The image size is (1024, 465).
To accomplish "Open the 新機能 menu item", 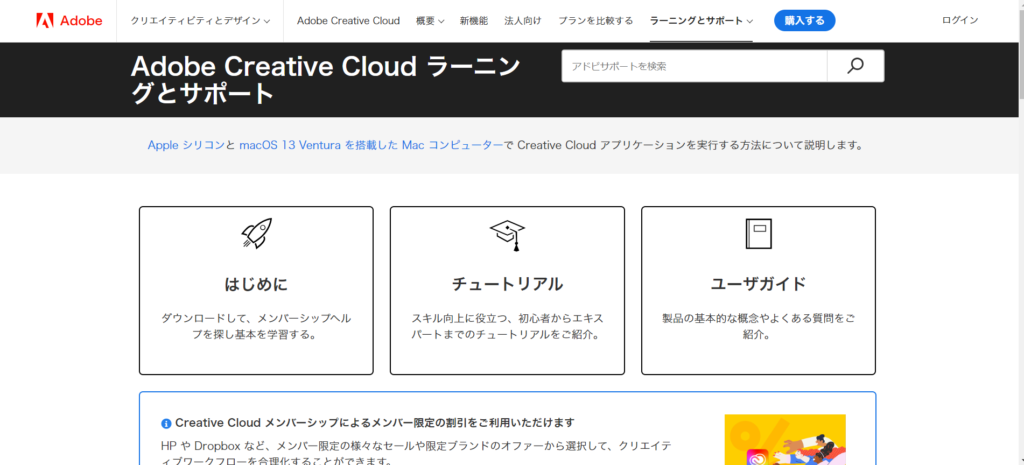I will coord(475,21).
